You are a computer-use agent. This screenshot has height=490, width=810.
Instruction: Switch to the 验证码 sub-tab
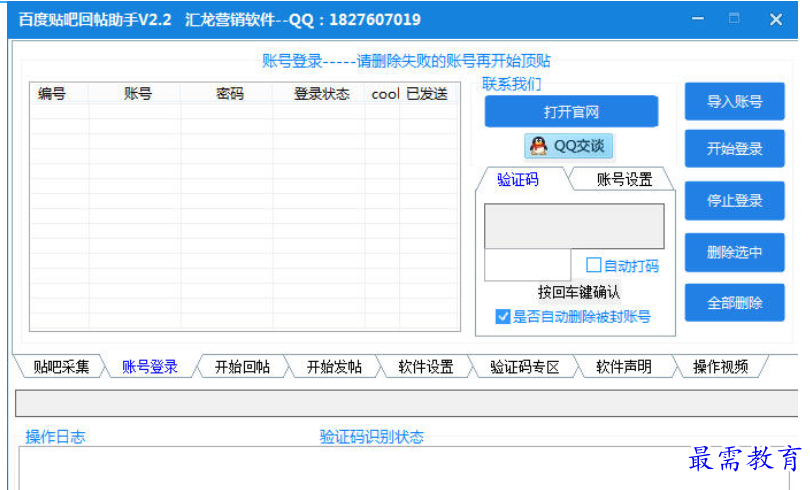pos(518,180)
